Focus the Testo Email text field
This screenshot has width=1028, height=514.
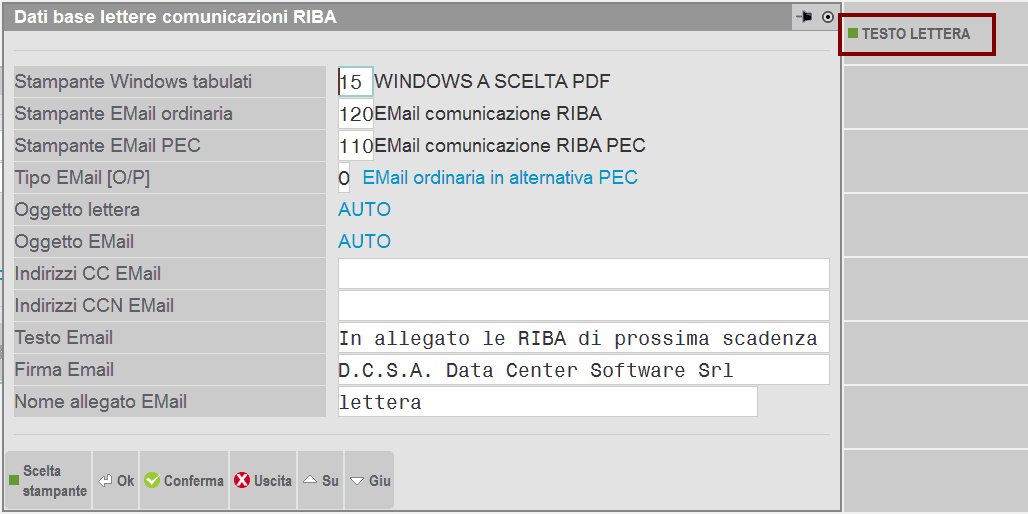(x=583, y=338)
